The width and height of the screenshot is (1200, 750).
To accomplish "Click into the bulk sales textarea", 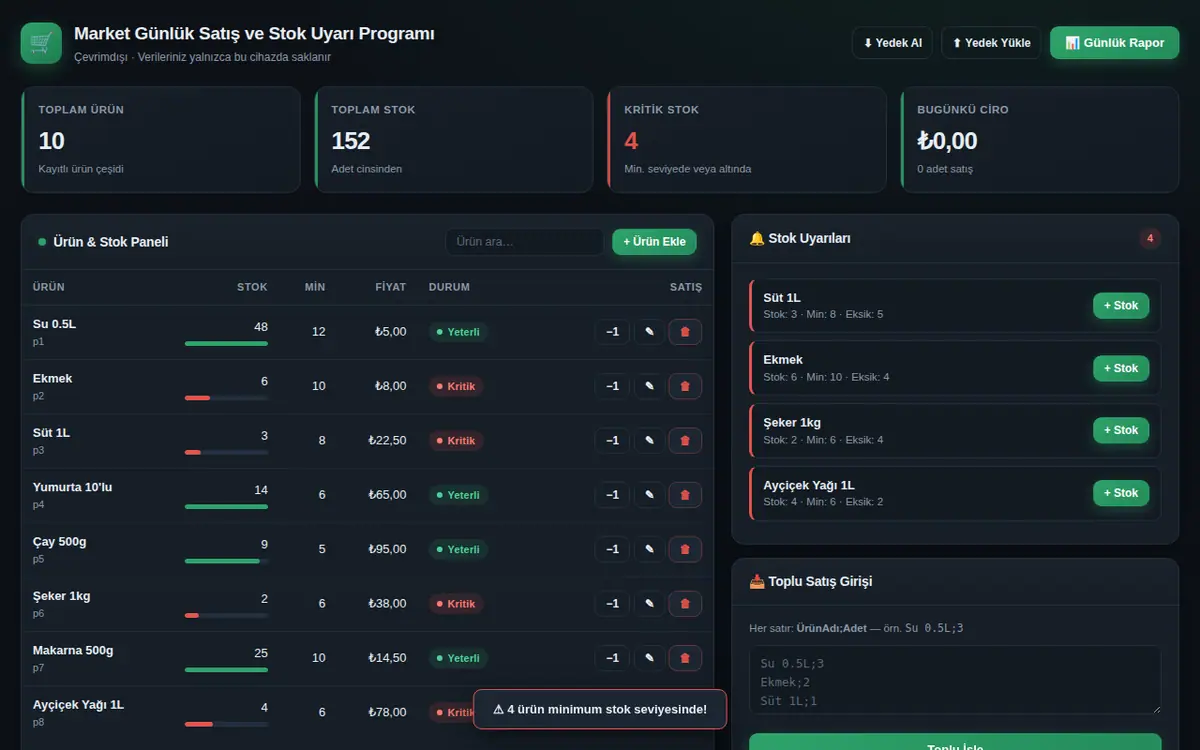I will click(x=955, y=680).
